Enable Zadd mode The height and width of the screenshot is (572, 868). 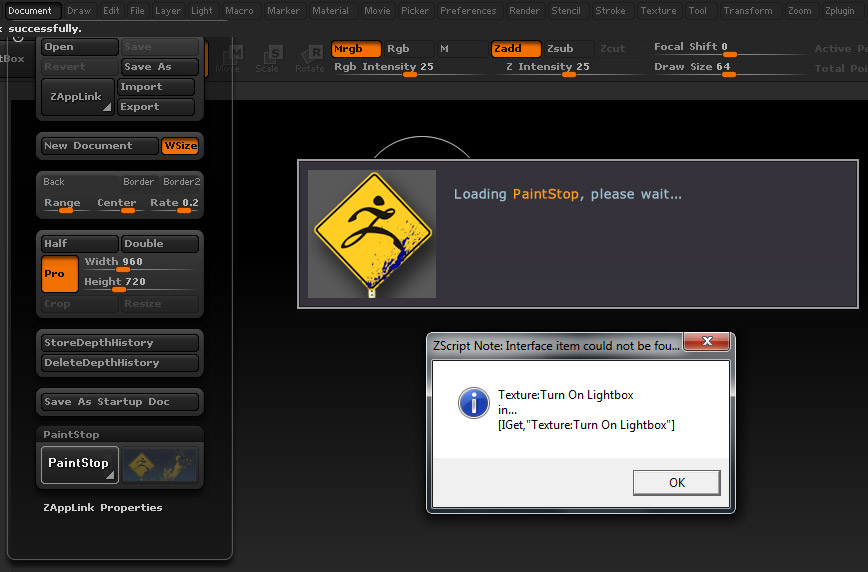pyautogui.click(x=516, y=49)
